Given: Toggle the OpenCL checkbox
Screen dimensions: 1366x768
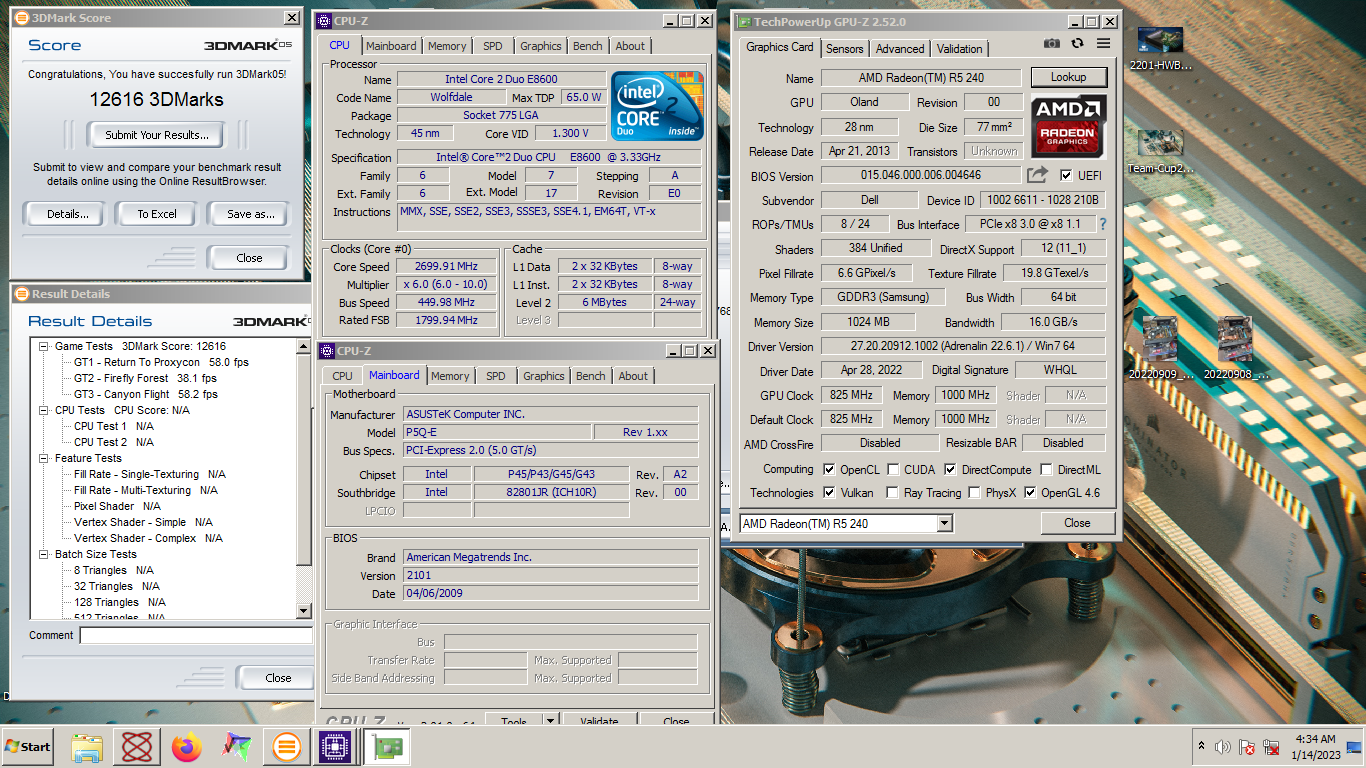Looking at the screenshot, I should 829,469.
